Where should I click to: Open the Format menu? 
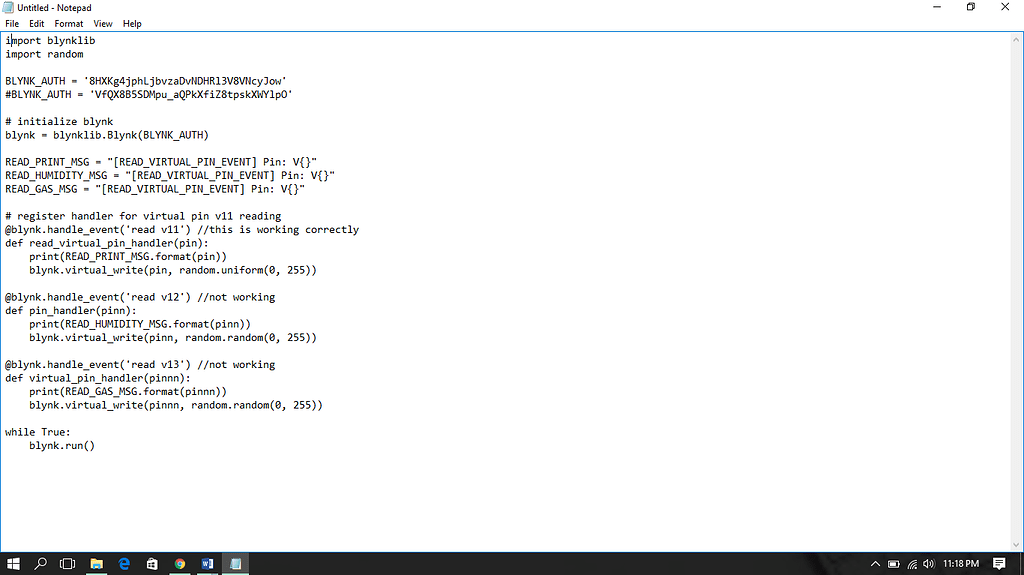(x=69, y=24)
